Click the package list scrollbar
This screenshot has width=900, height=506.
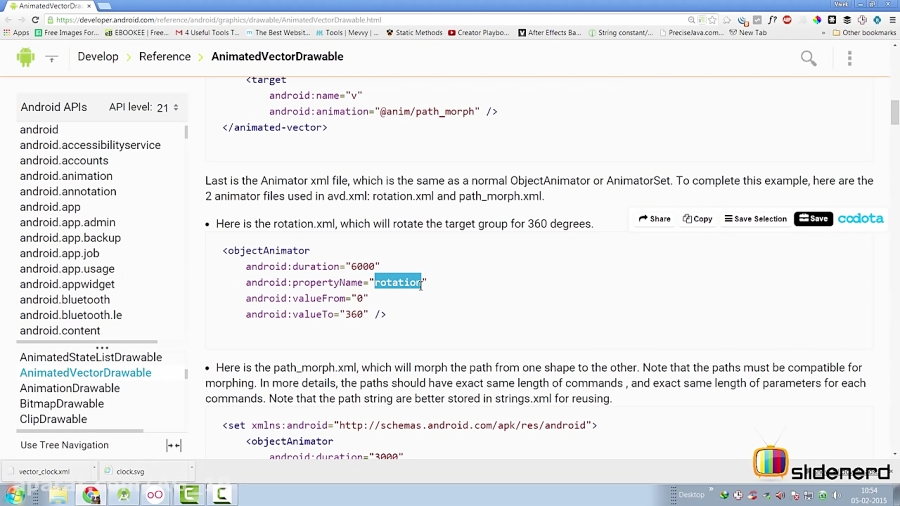pos(186,132)
